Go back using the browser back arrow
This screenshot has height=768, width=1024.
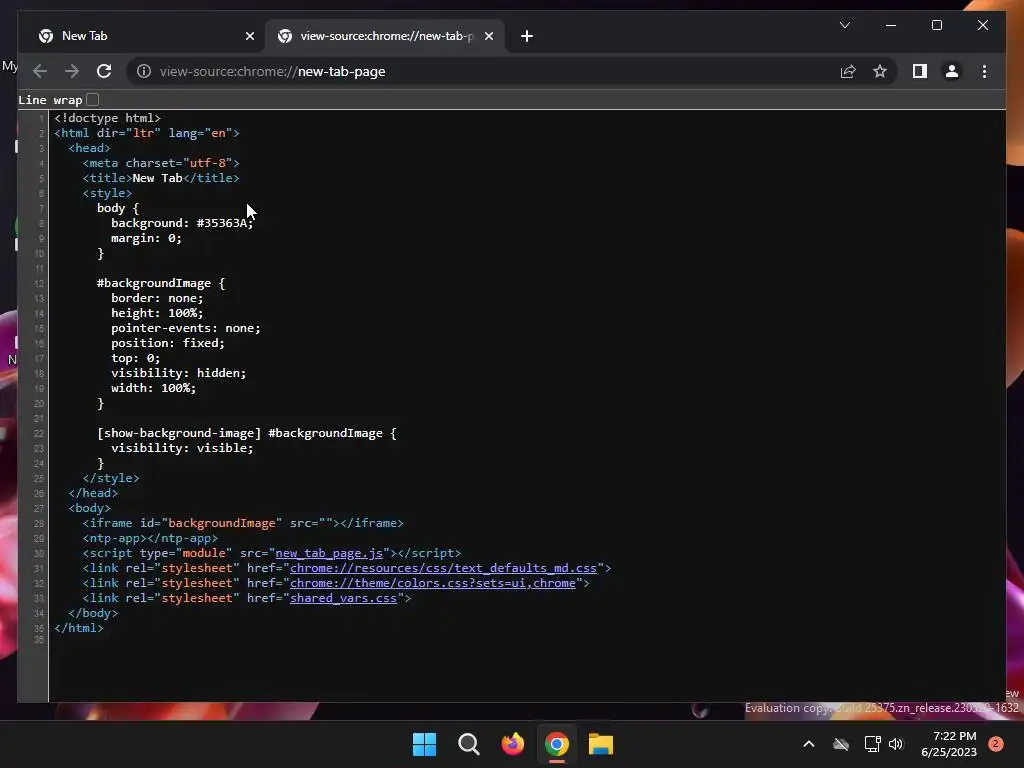coord(40,71)
